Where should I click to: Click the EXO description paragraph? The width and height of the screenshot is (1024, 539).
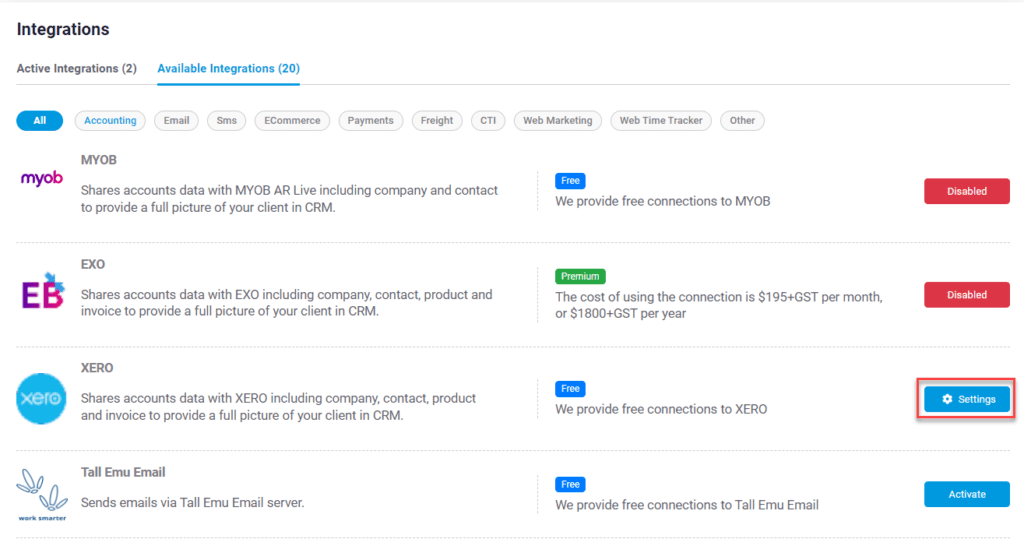(x=287, y=302)
